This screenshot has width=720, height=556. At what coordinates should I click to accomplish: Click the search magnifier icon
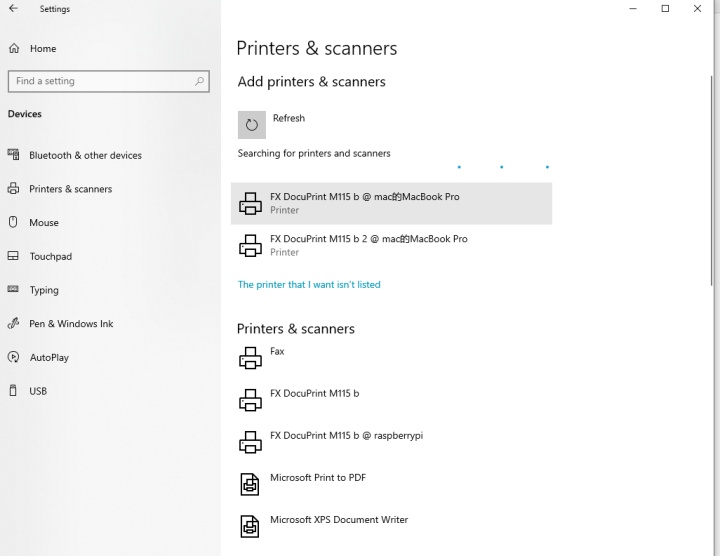pyautogui.click(x=199, y=81)
